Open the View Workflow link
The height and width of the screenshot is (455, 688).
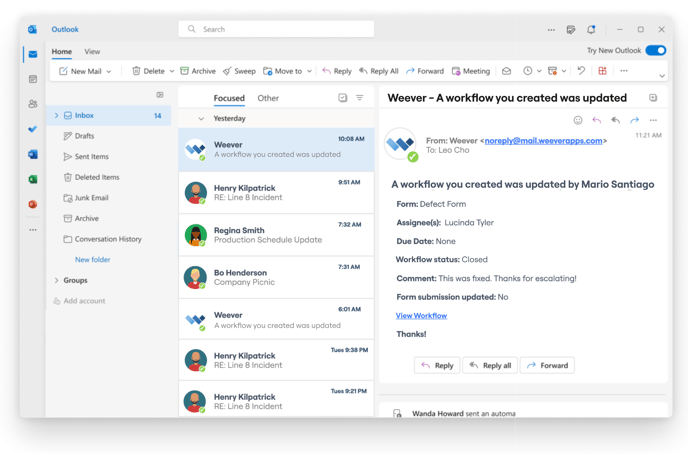click(421, 315)
